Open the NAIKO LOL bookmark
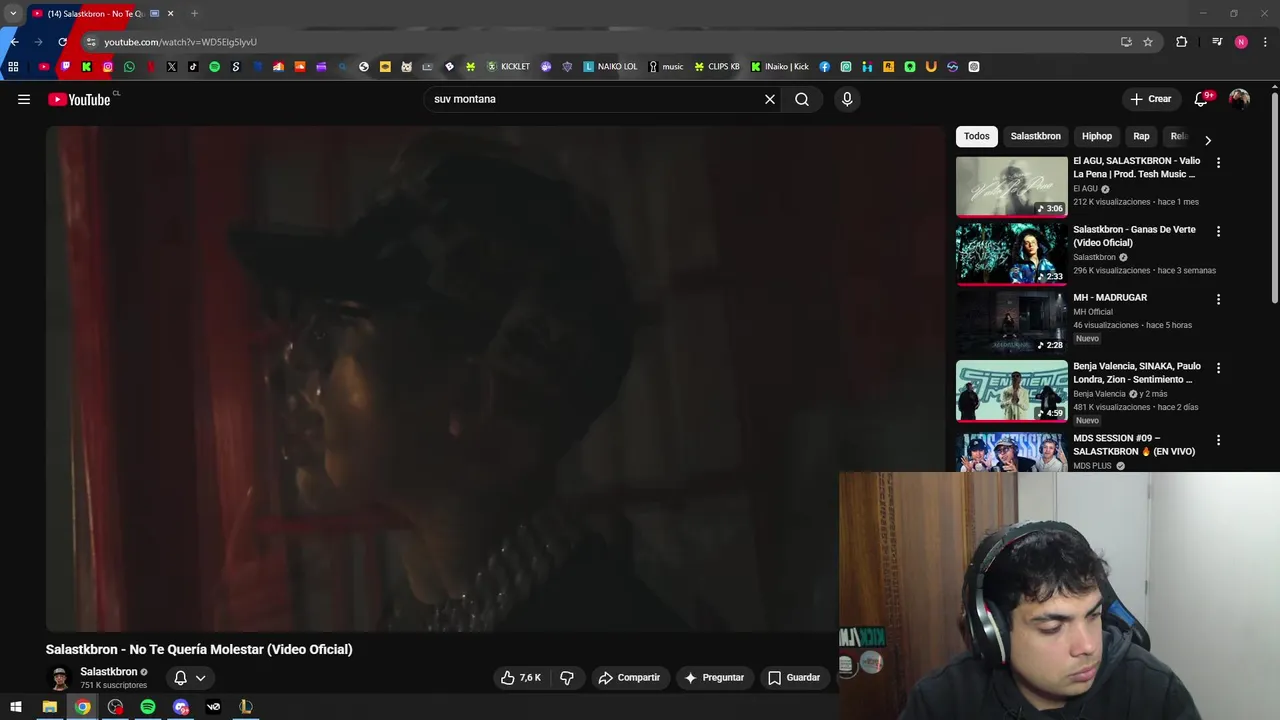The image size is (1280, 720). tap(610, 67)
